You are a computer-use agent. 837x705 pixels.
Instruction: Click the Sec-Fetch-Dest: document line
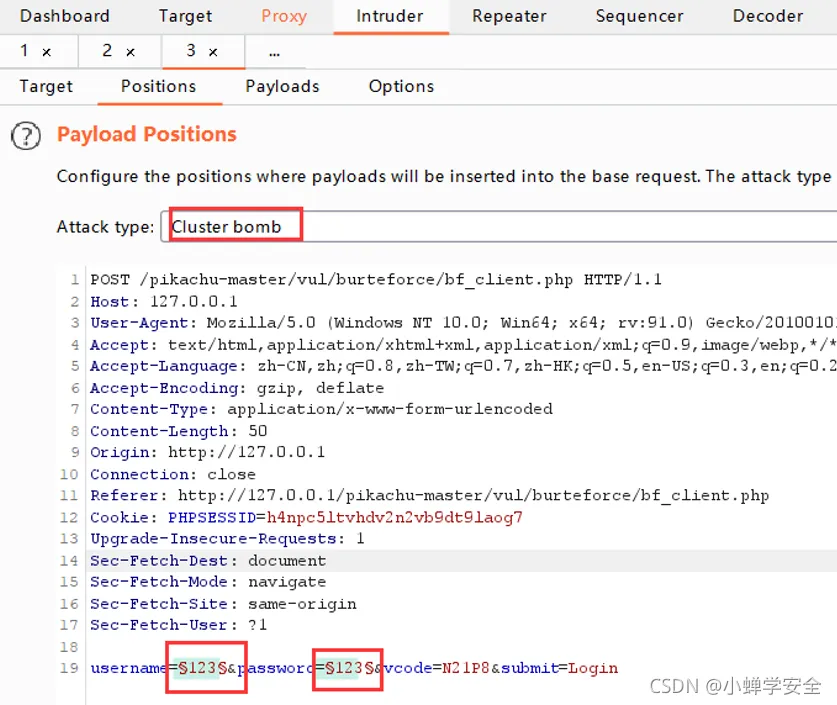point(208,561)
